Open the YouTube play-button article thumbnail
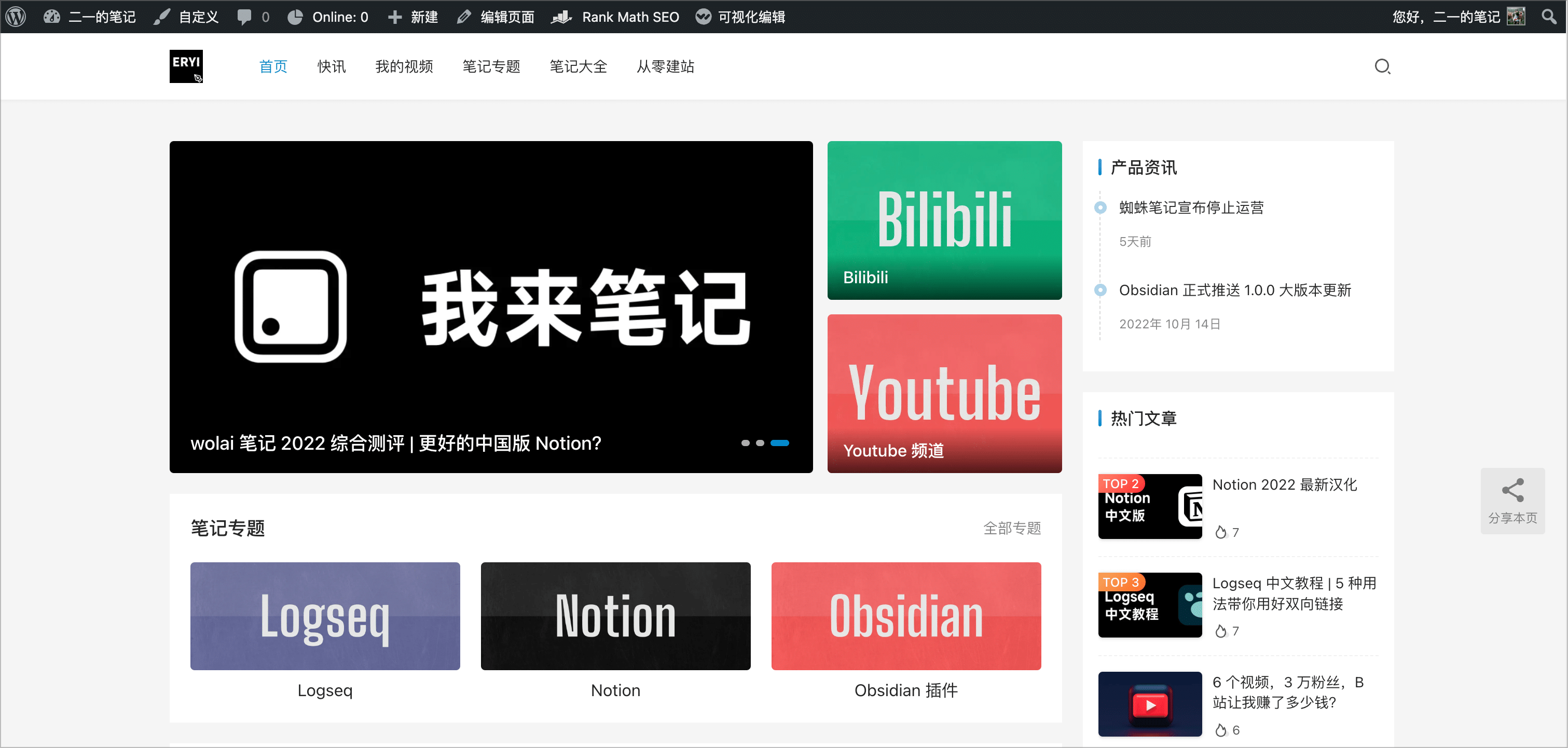Viewport: 1568px width, 748px height. pos(1150,704)
